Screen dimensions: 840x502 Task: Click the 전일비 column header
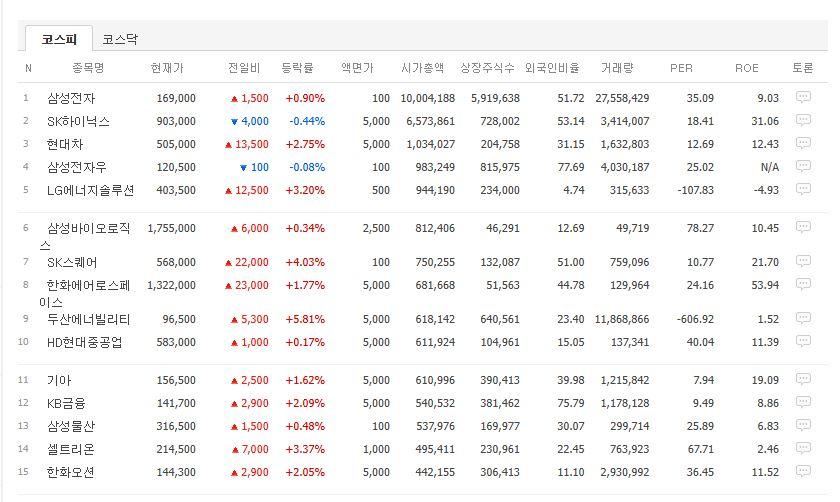[244, 68]
